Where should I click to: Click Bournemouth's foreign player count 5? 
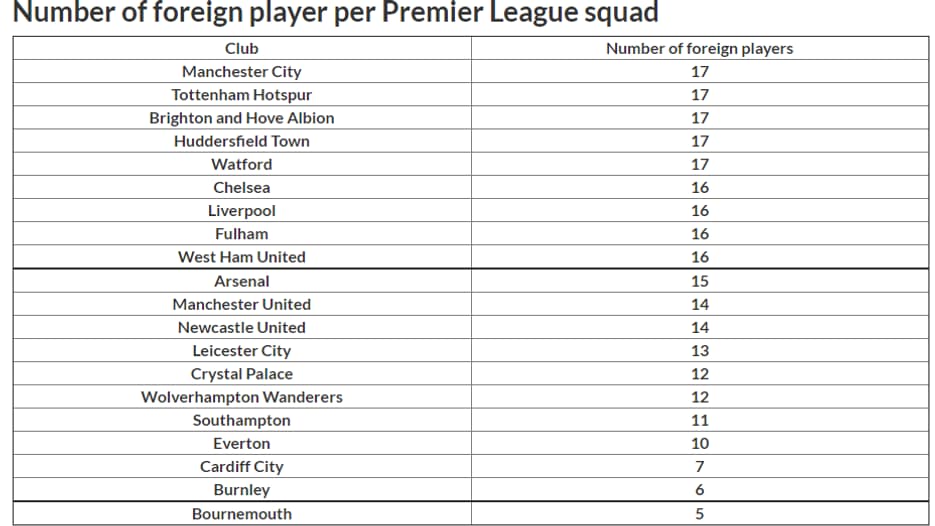699,514
